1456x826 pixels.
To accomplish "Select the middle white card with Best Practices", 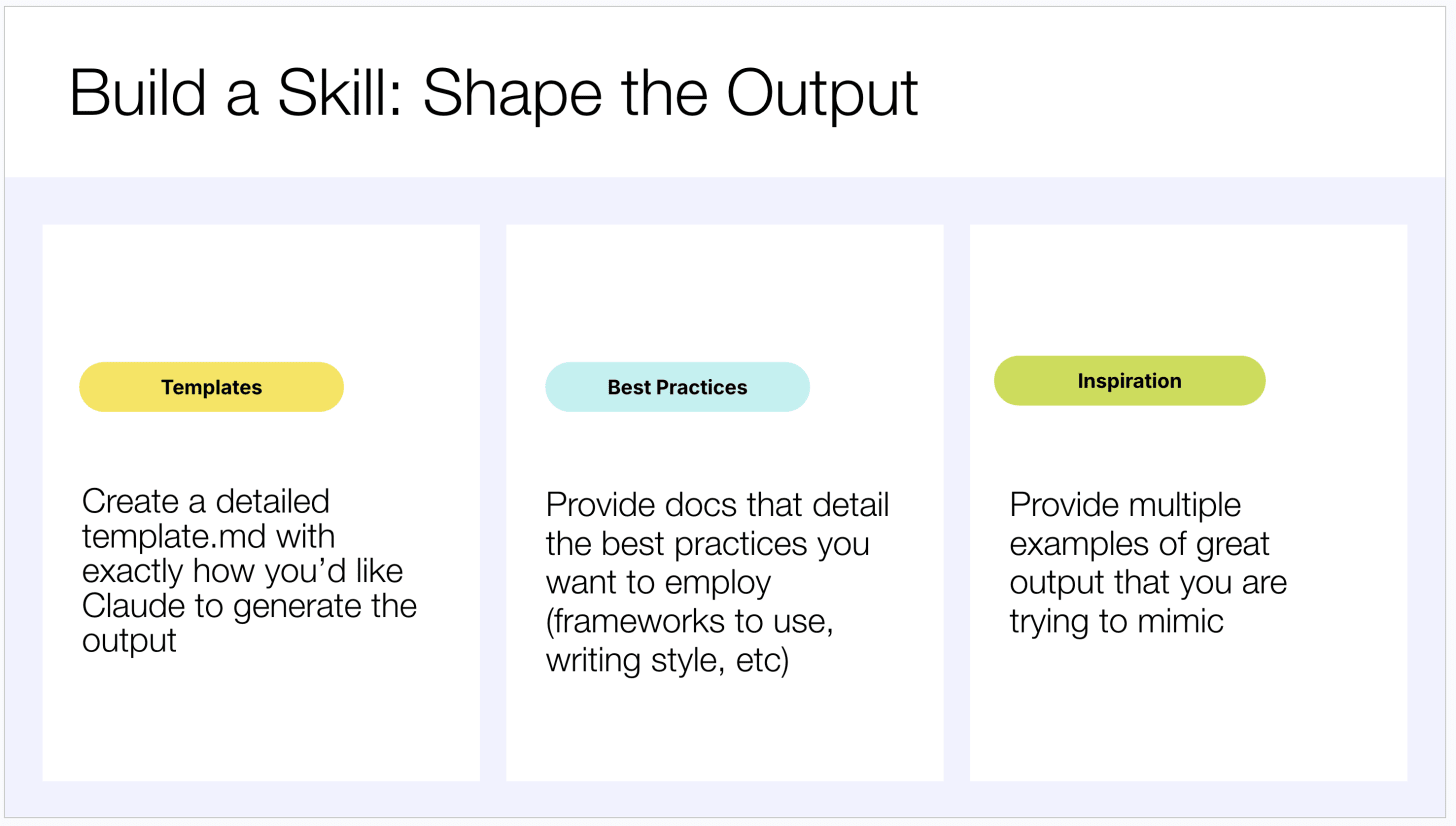I will 724,502.
